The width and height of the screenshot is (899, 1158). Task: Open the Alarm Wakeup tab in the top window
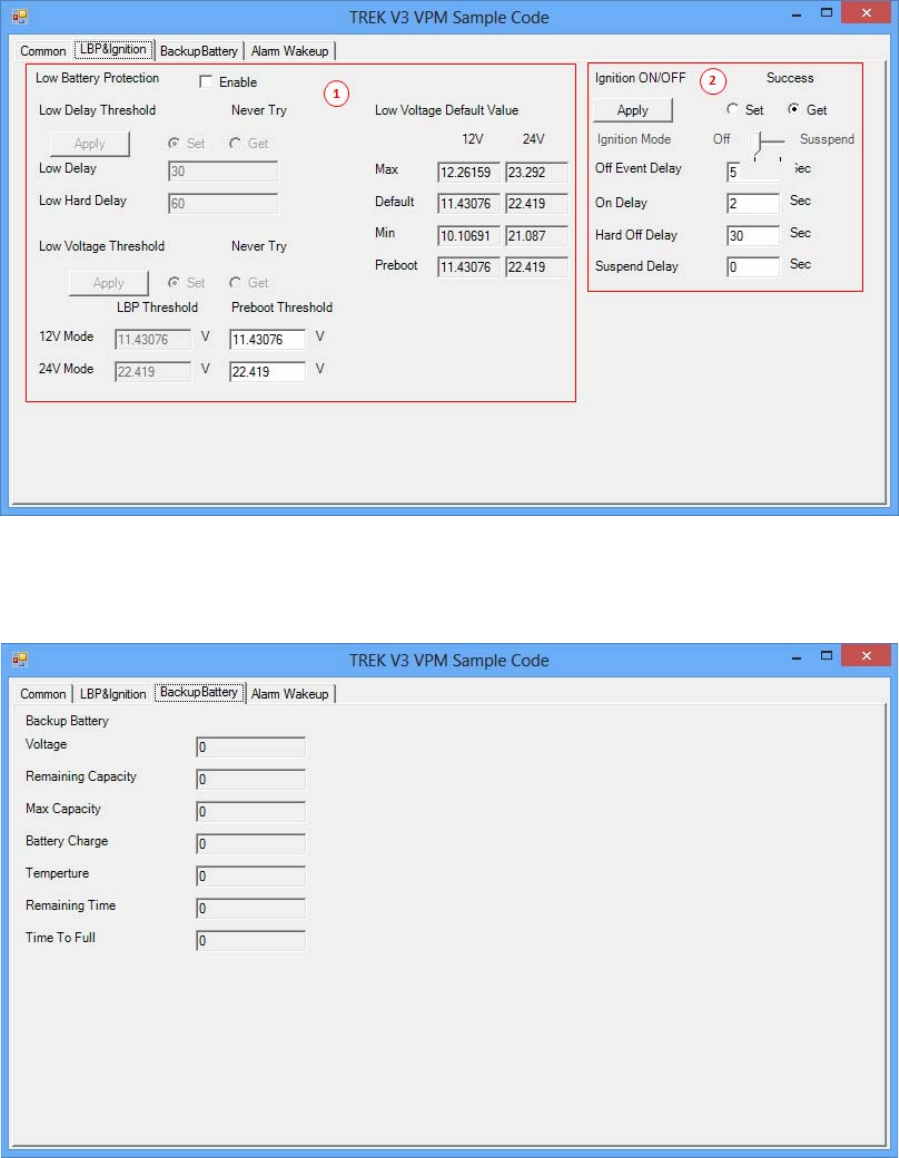click(x=290, y=51)
